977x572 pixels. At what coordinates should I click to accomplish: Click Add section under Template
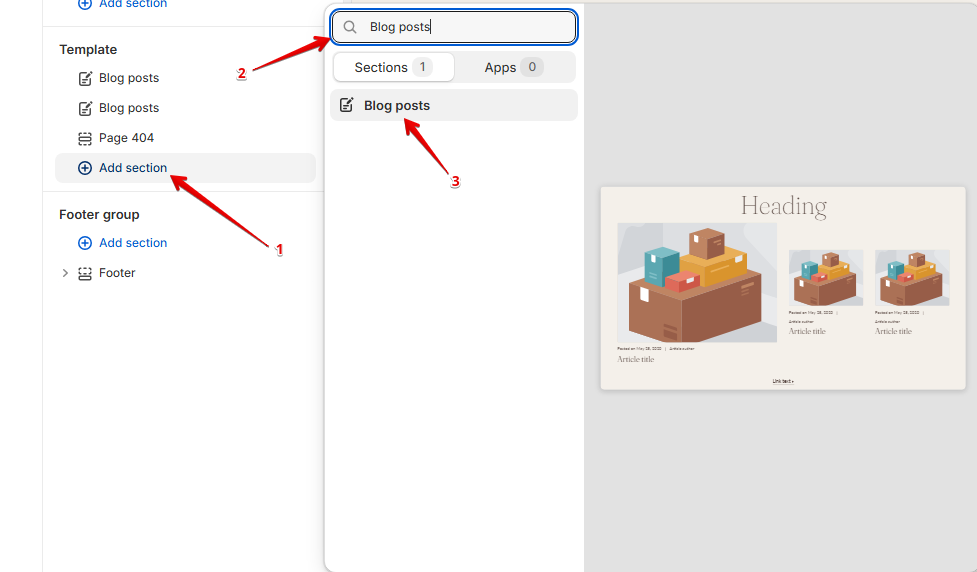(185, 168)
